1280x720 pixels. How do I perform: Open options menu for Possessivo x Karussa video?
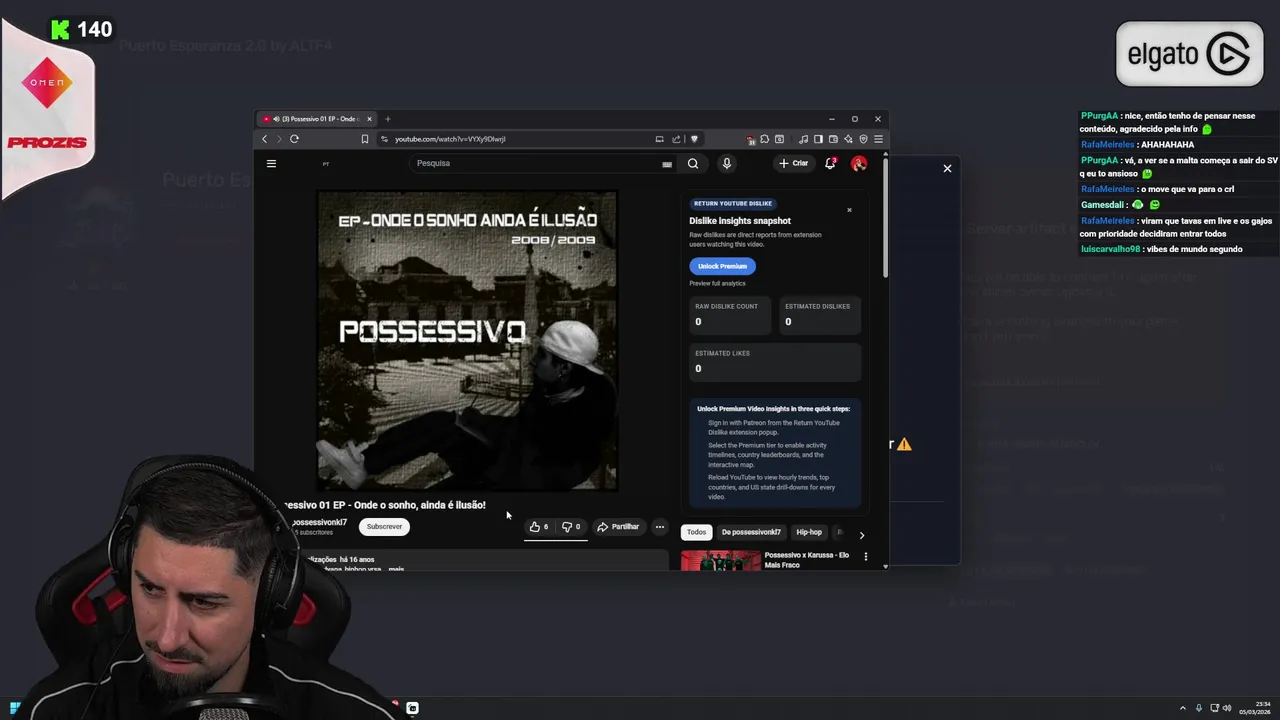pos(866,556)
